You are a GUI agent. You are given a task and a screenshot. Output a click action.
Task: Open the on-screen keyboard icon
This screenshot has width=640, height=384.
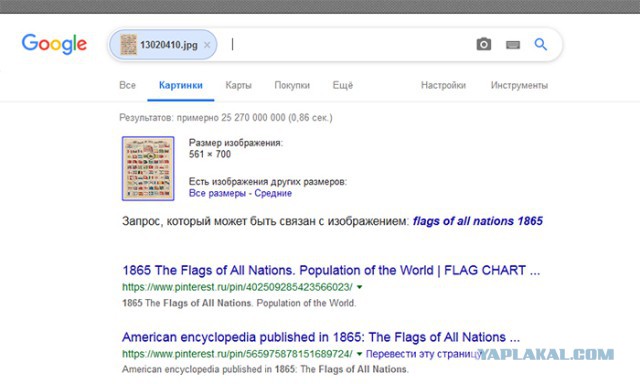point(513,44)
